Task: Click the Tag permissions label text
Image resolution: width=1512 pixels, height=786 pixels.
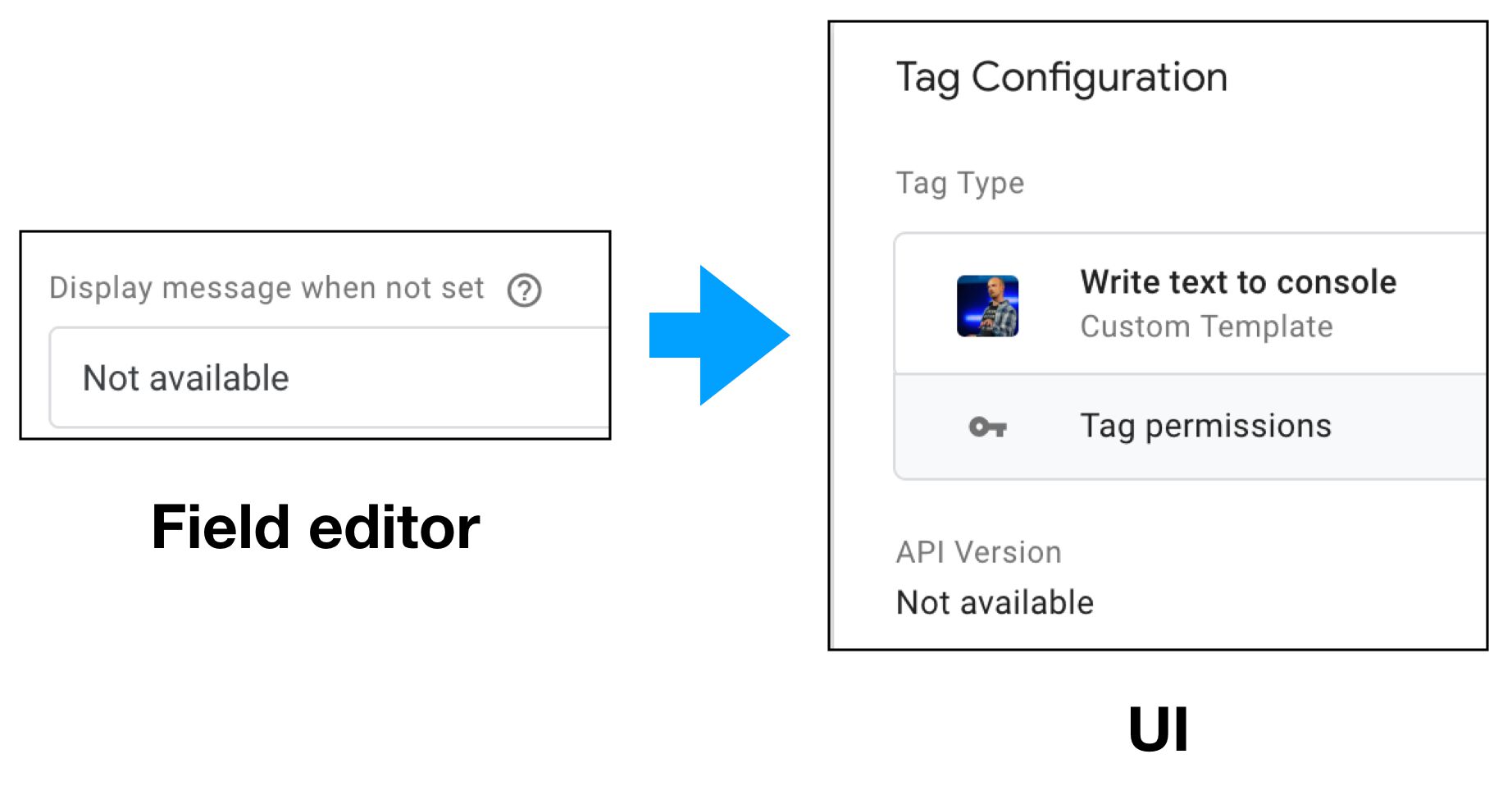Action: pos(1205,427)
